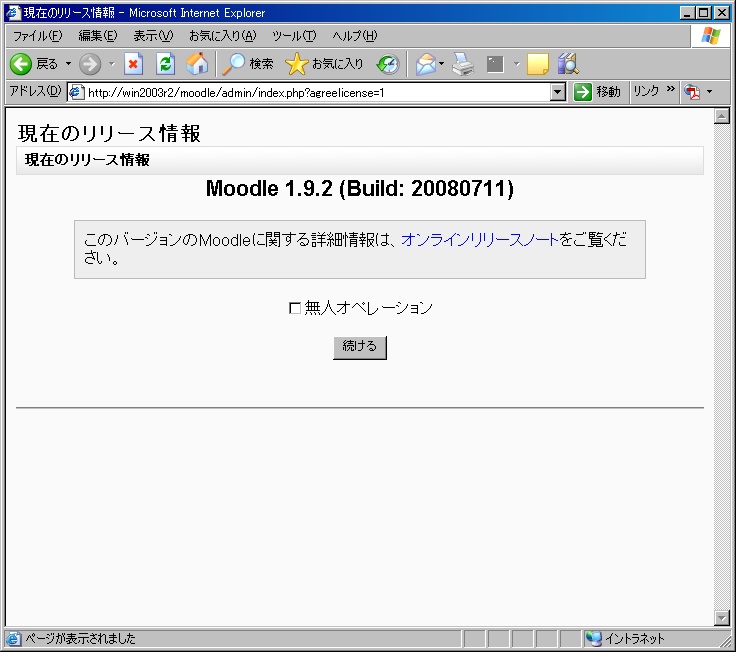Click the scrollbar down arrow
The image size is (736, 652).
pos(721,618)
